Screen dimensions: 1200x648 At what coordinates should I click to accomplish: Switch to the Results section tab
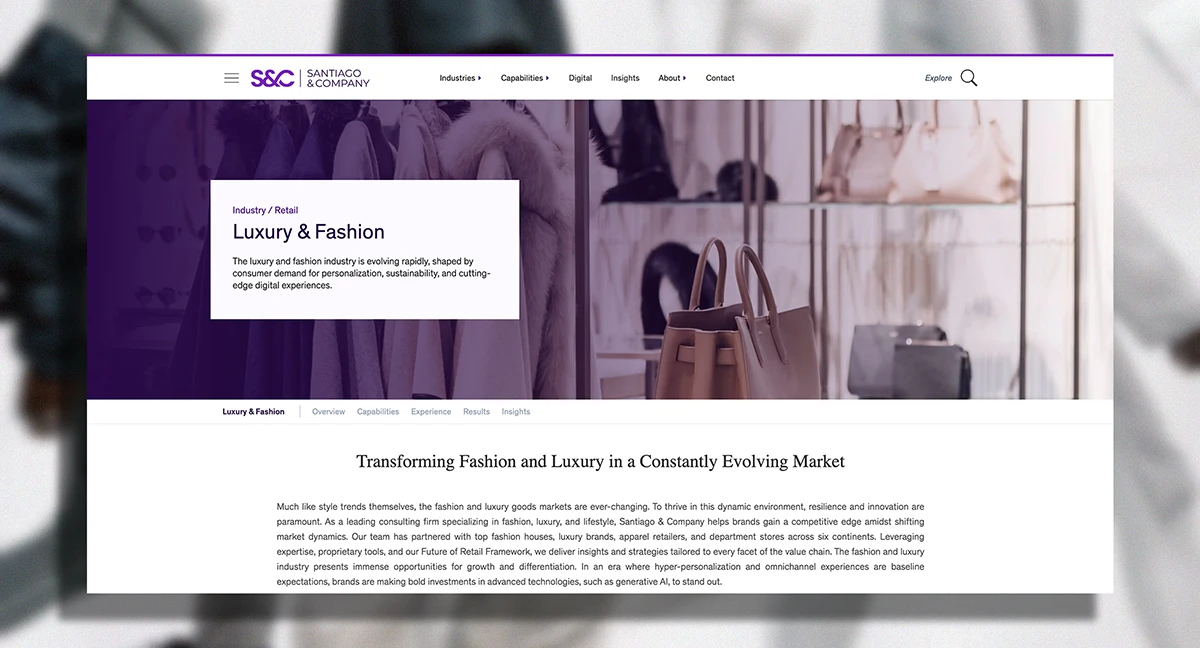pos(476,412)
